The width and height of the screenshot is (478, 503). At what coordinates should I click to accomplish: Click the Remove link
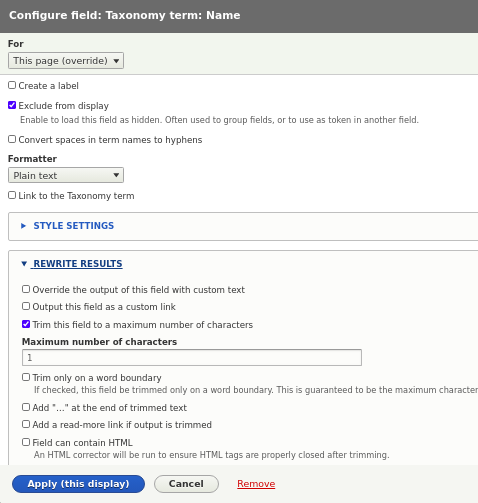(256, 484)
